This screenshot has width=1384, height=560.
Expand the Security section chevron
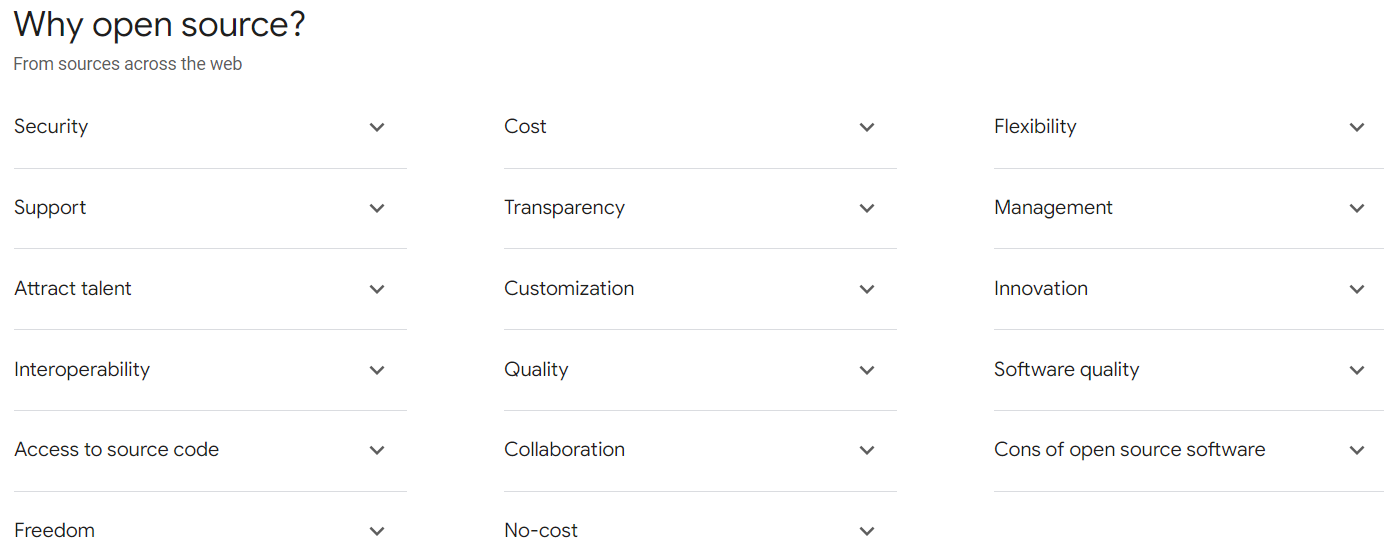coord(377,127)
